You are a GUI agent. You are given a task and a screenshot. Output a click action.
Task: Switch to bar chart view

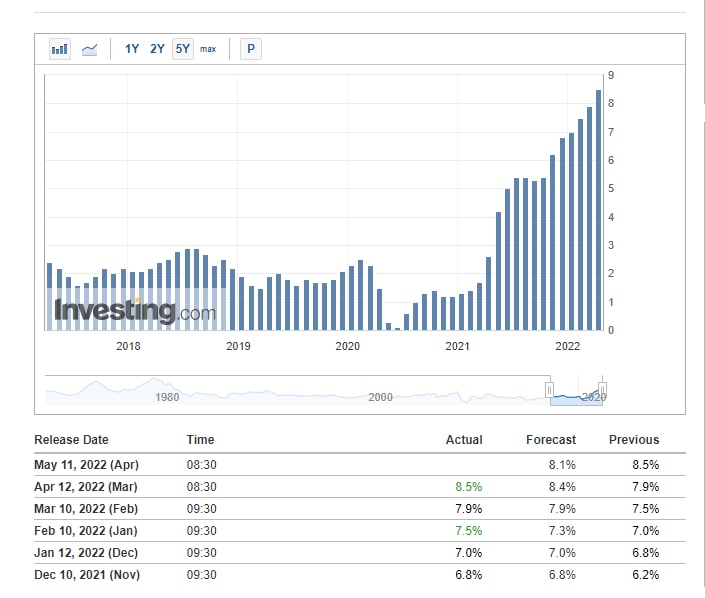coord(60,49)
